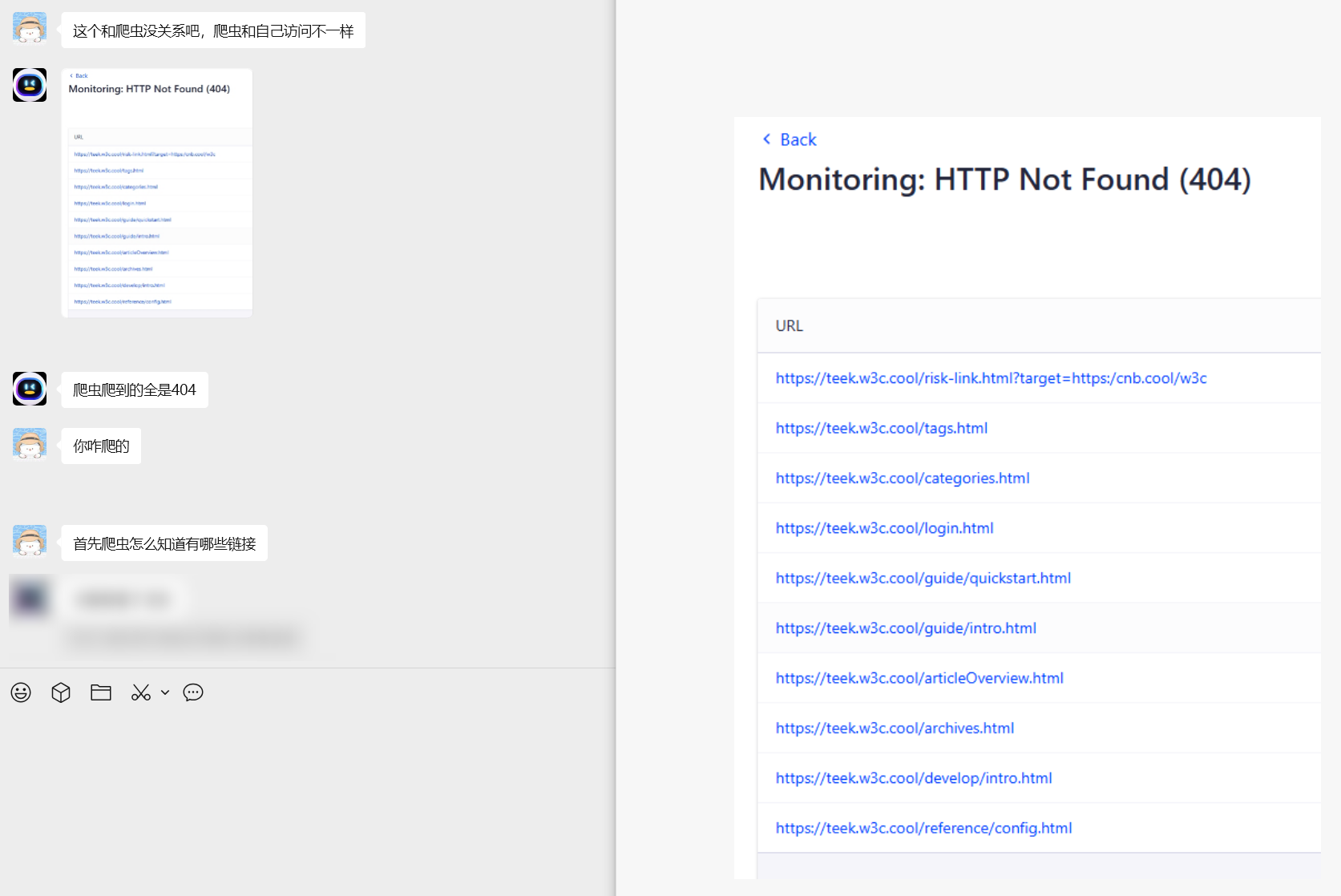Open the risk-link.html URL link

point(991,378)
